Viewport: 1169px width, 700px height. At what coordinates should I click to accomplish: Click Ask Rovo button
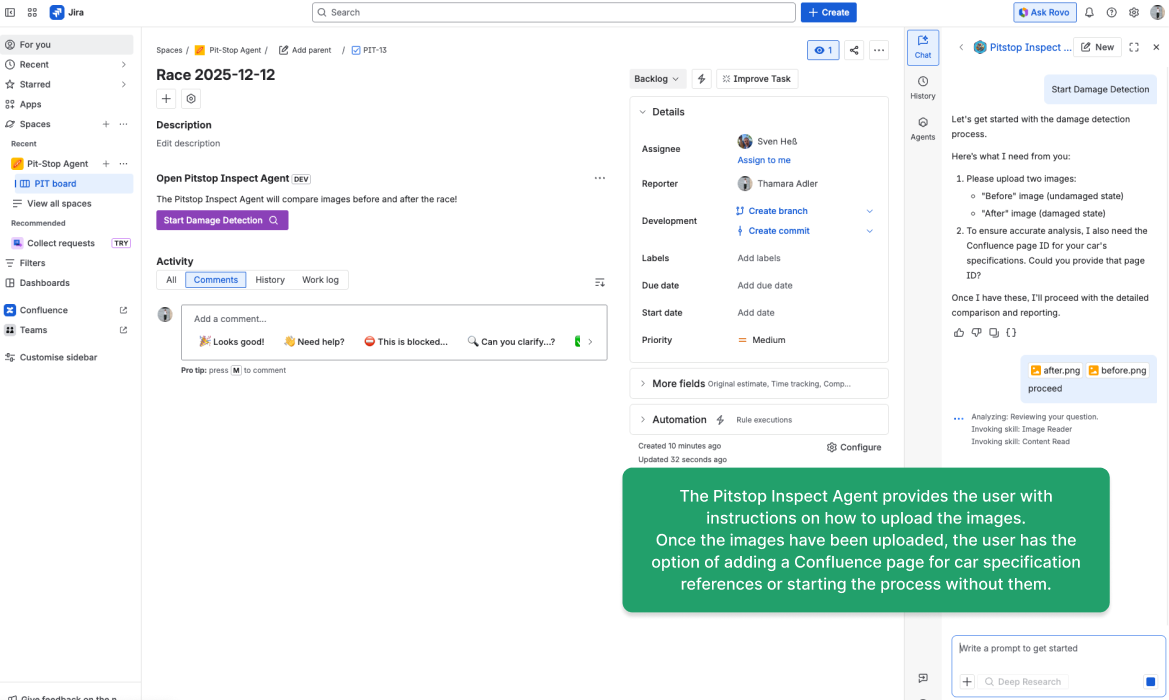tap(1044, 13)
